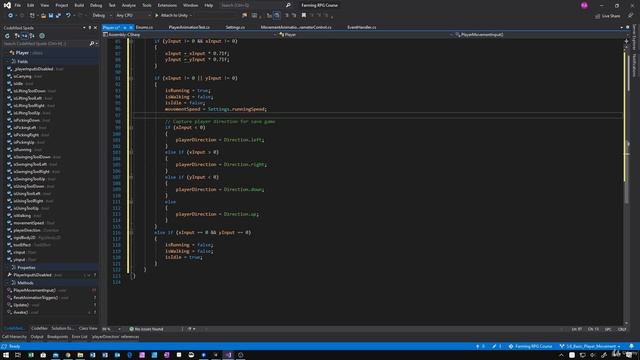Collapse the Properties region
Viewport: 640px width, 360px height.
click(x=8, y=267)
